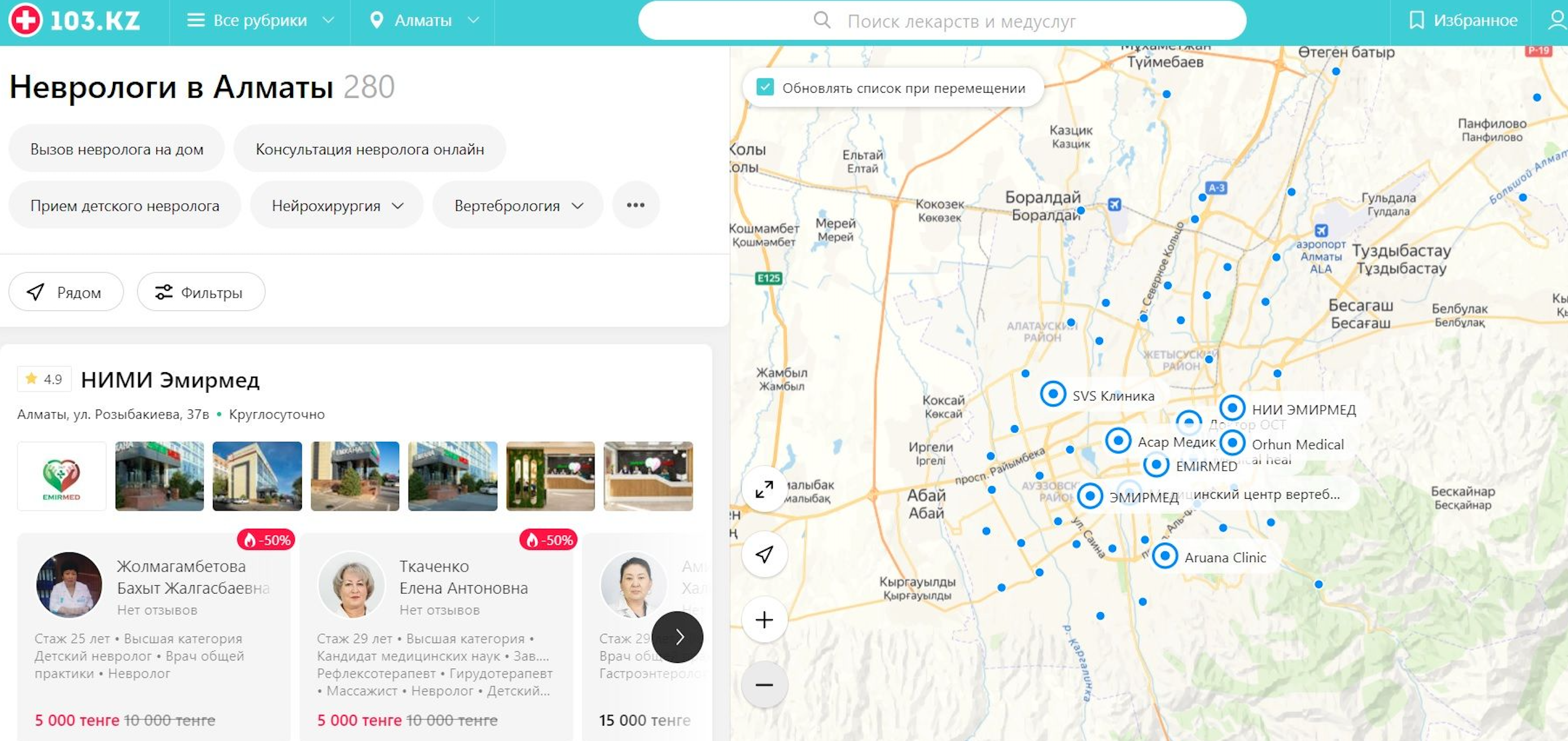This screenshot has width=1568, height=741.
Task: Select Прием детского невролога chip
Action: click(x=125, y=206)
